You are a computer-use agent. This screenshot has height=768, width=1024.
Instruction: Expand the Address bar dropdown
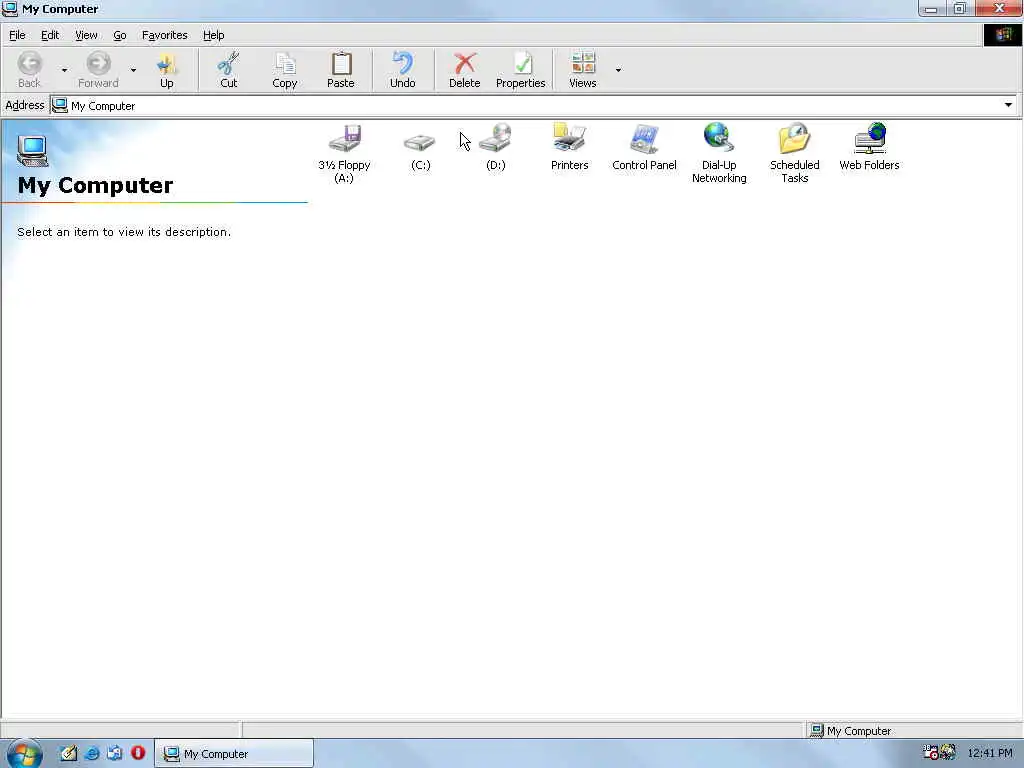[x=1008, y=105]
